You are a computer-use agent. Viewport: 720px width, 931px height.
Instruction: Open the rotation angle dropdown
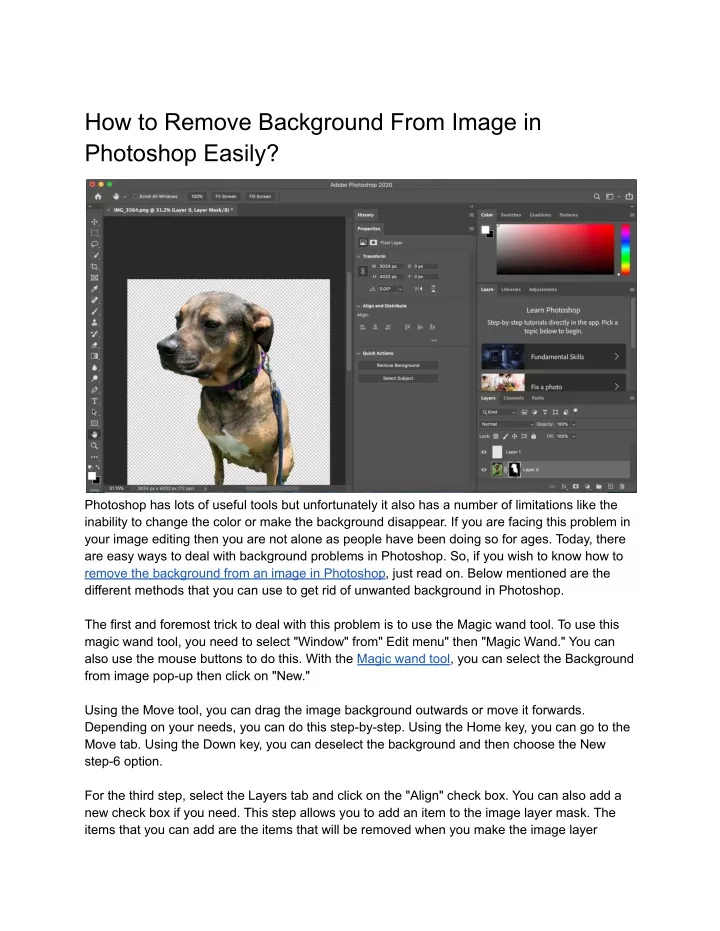click(401, 289)
